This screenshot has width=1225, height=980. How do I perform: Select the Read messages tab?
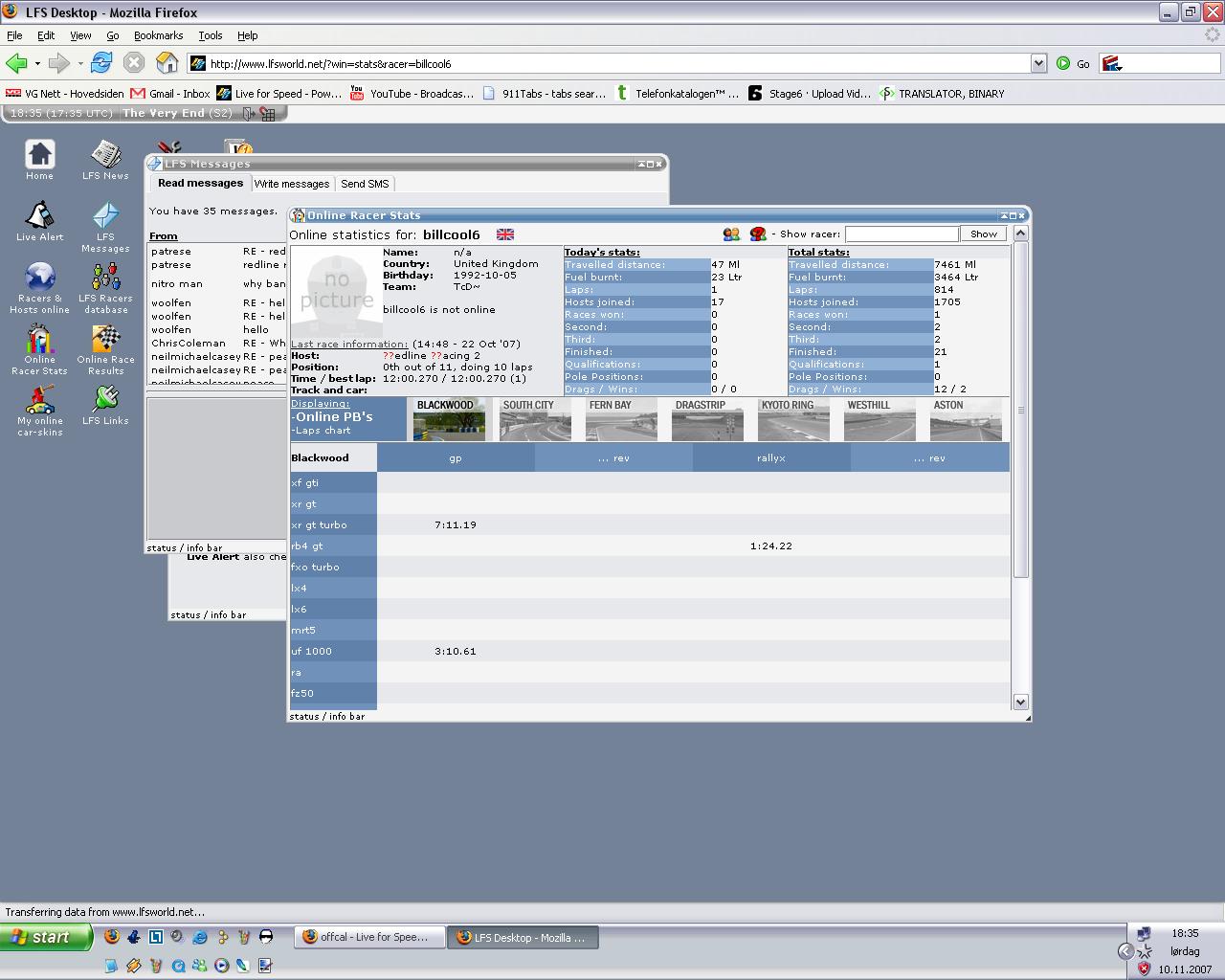point(200,183)
